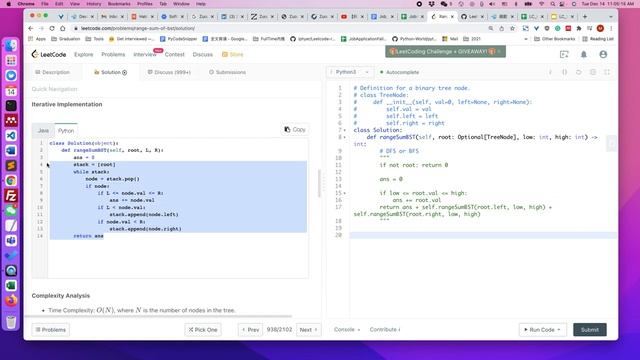Open the Other Bookmarks folder

(x=554, y=39)
